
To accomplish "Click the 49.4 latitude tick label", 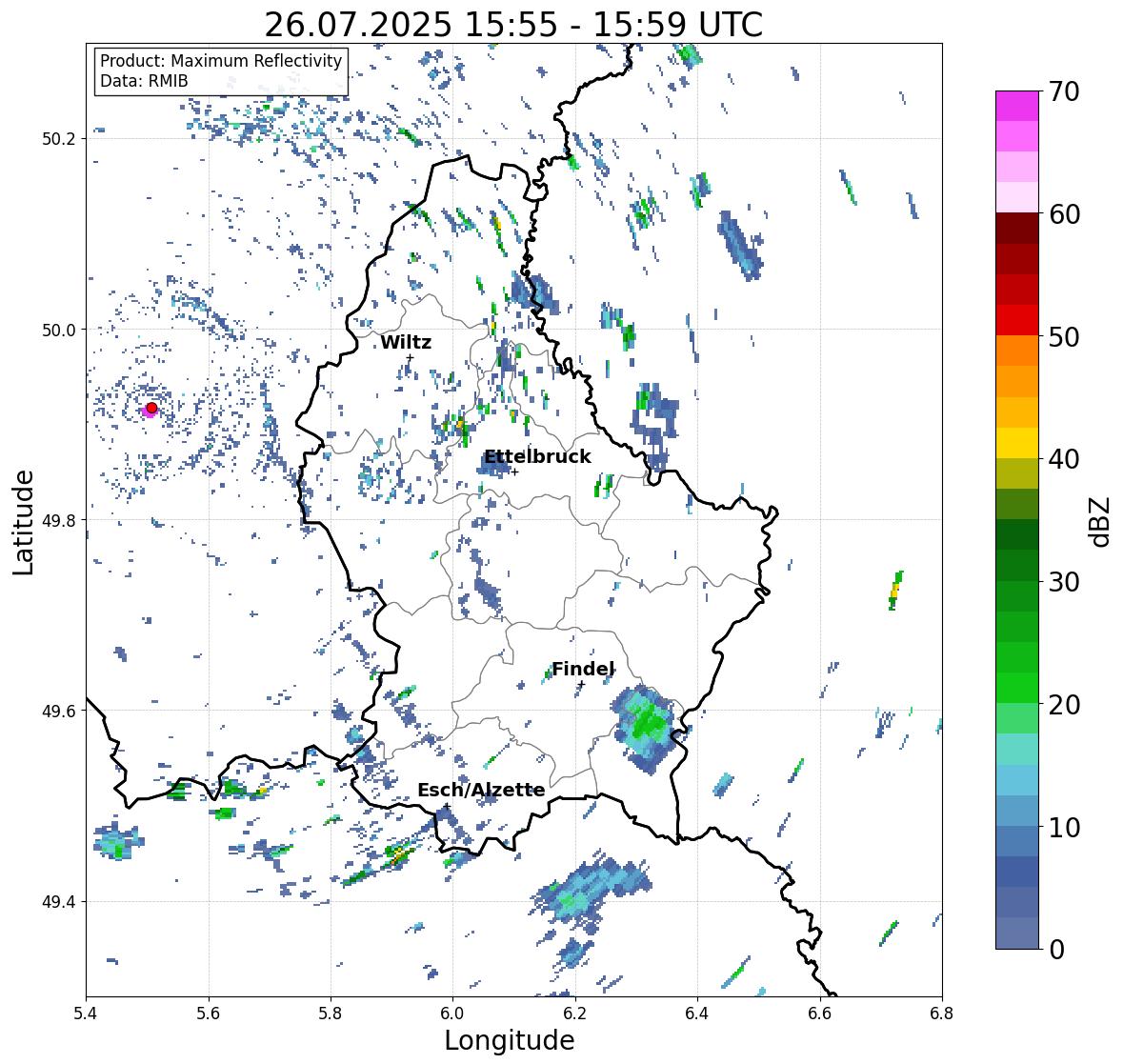I will (59, 901).
